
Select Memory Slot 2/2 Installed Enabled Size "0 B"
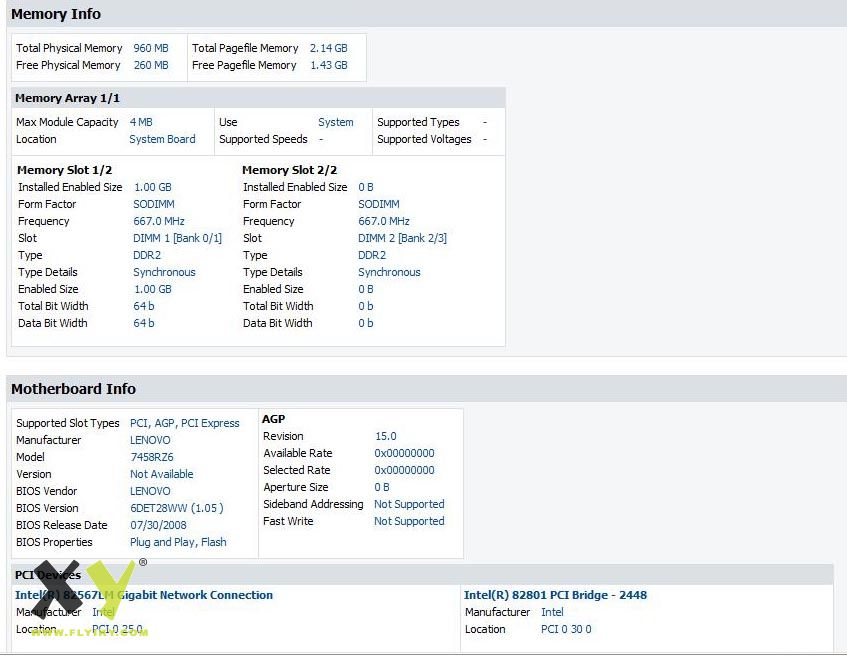pos(366,188)
